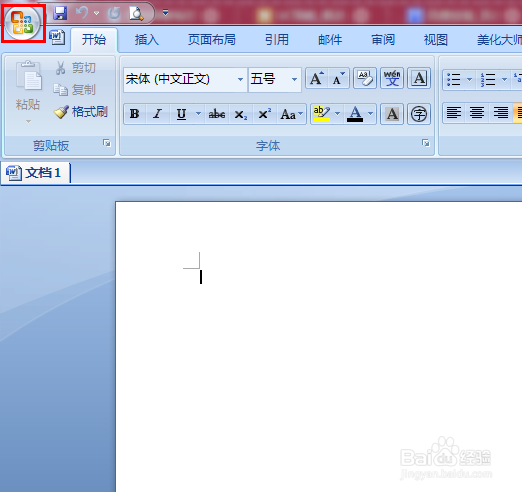Viewport: 522px width, 492px height.
Task: Open font color dropdown arrow
Action: point(371,114)
